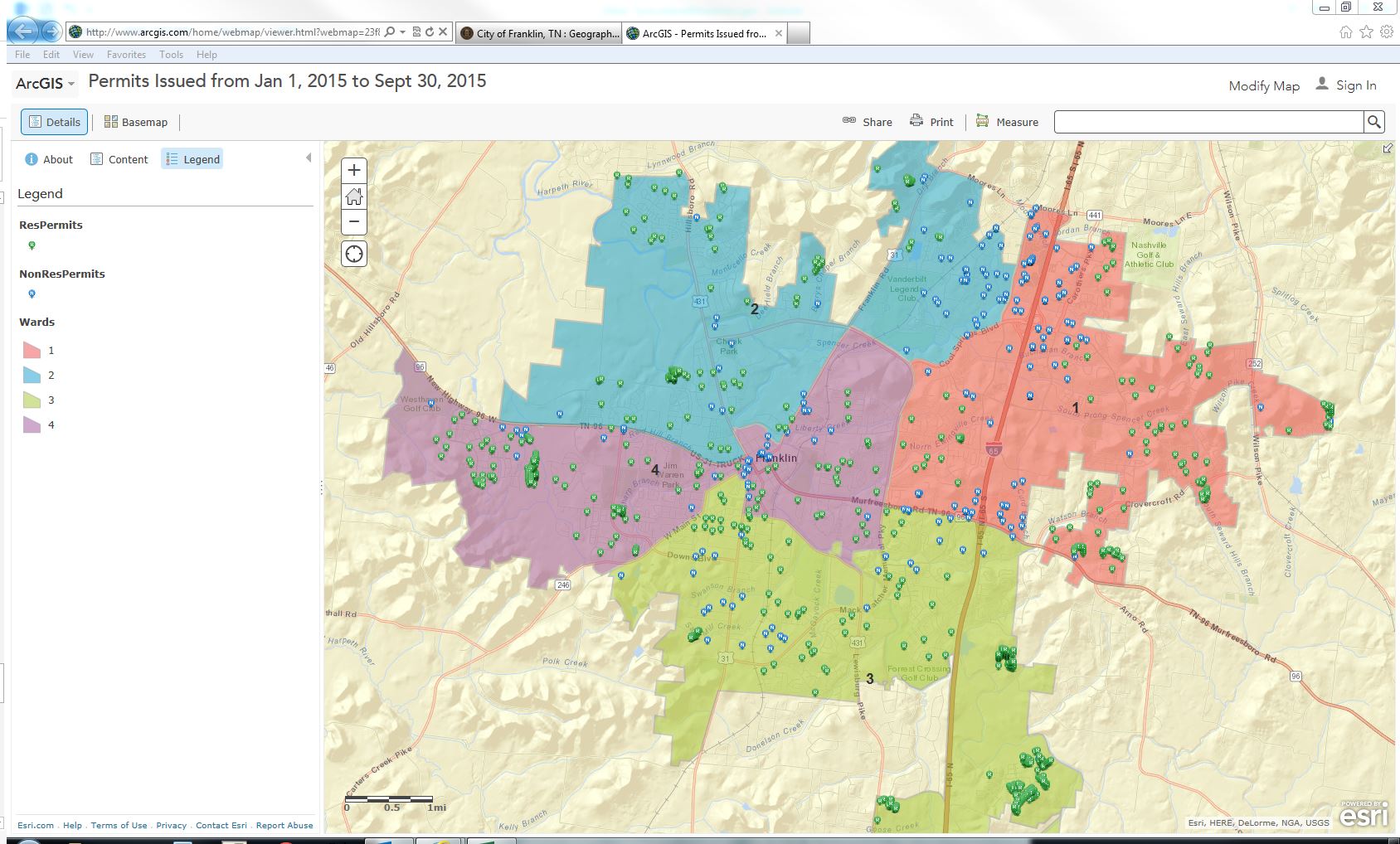This screenshot has width=1400, height=844.
Task: Switch to the About tab
Action: coord(49,159)
